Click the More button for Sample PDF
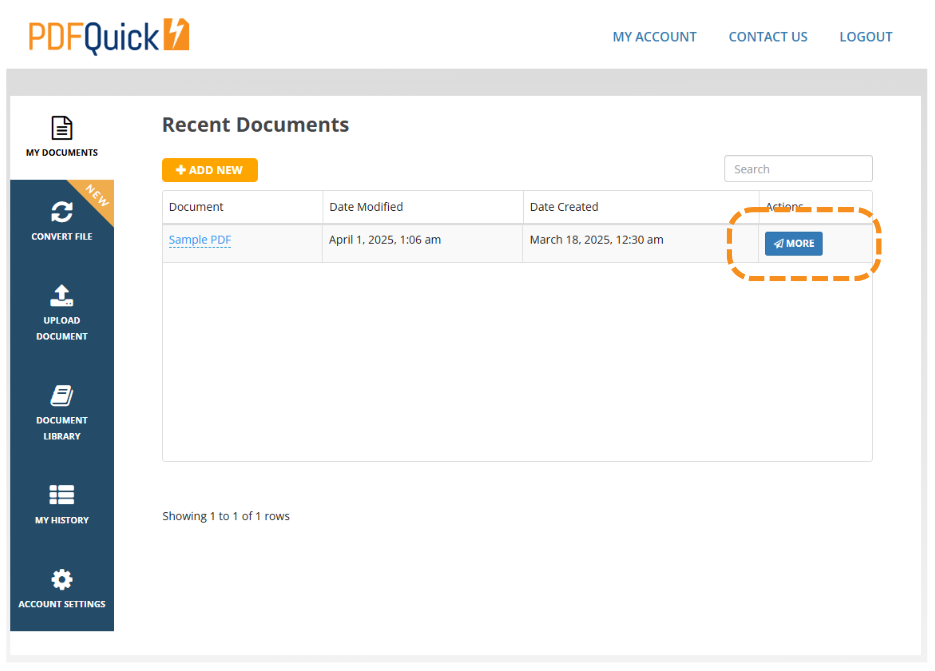This screenshot has height=671, width=935. 794,243
